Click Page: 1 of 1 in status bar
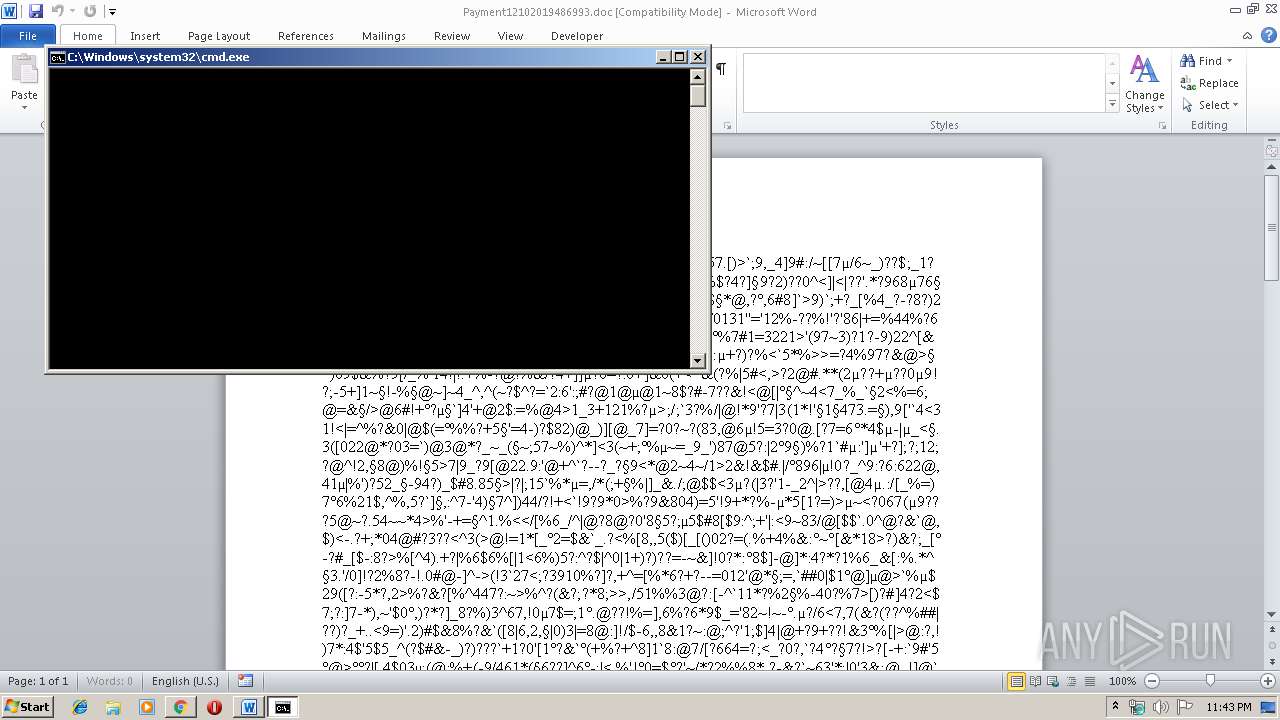The height and width of the screenshot is (720, 1280). tap(38, 681)
